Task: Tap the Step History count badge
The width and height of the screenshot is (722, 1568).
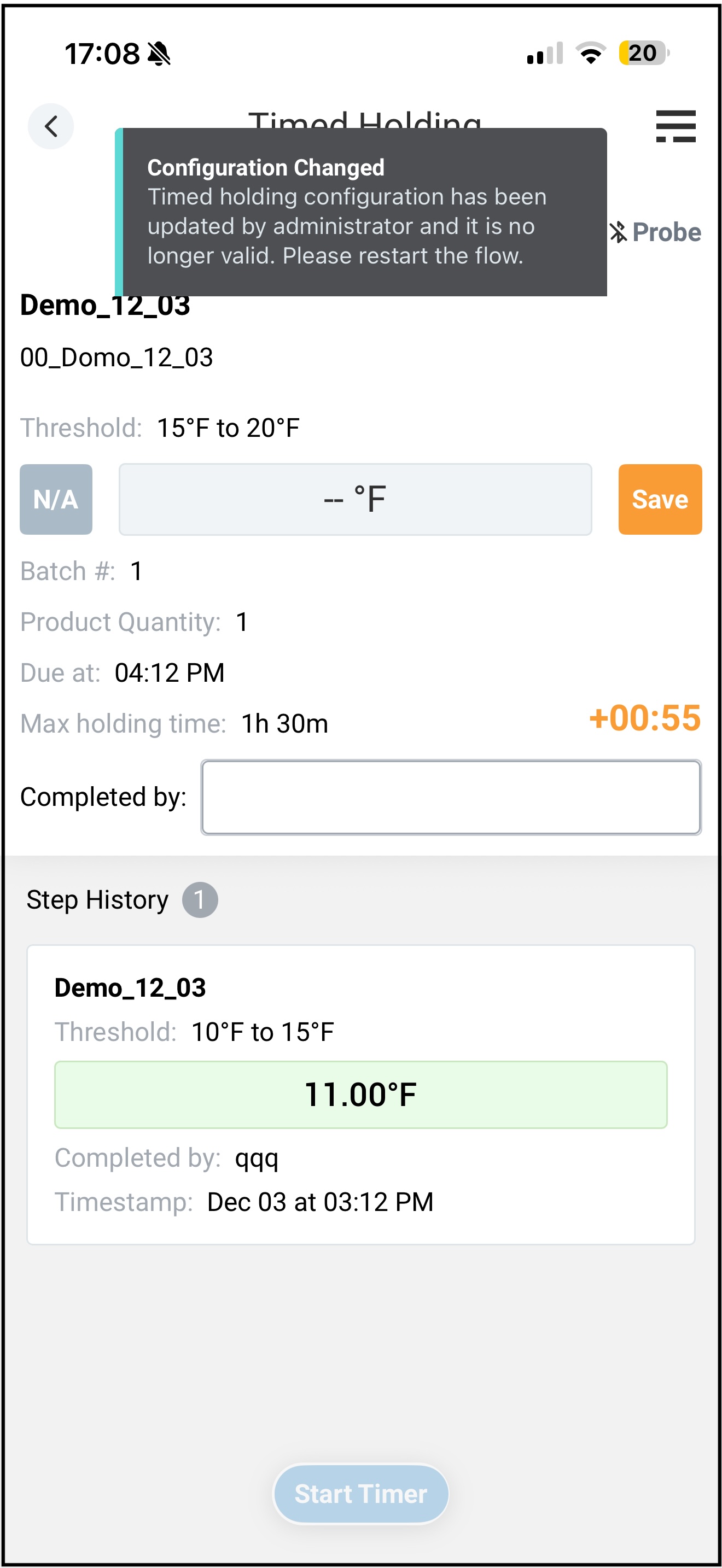Action: 200,900
